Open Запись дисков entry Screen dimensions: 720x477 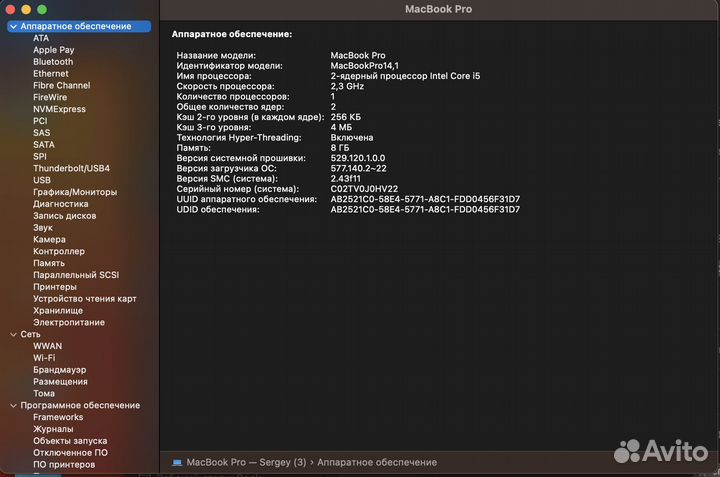[64, 216]
